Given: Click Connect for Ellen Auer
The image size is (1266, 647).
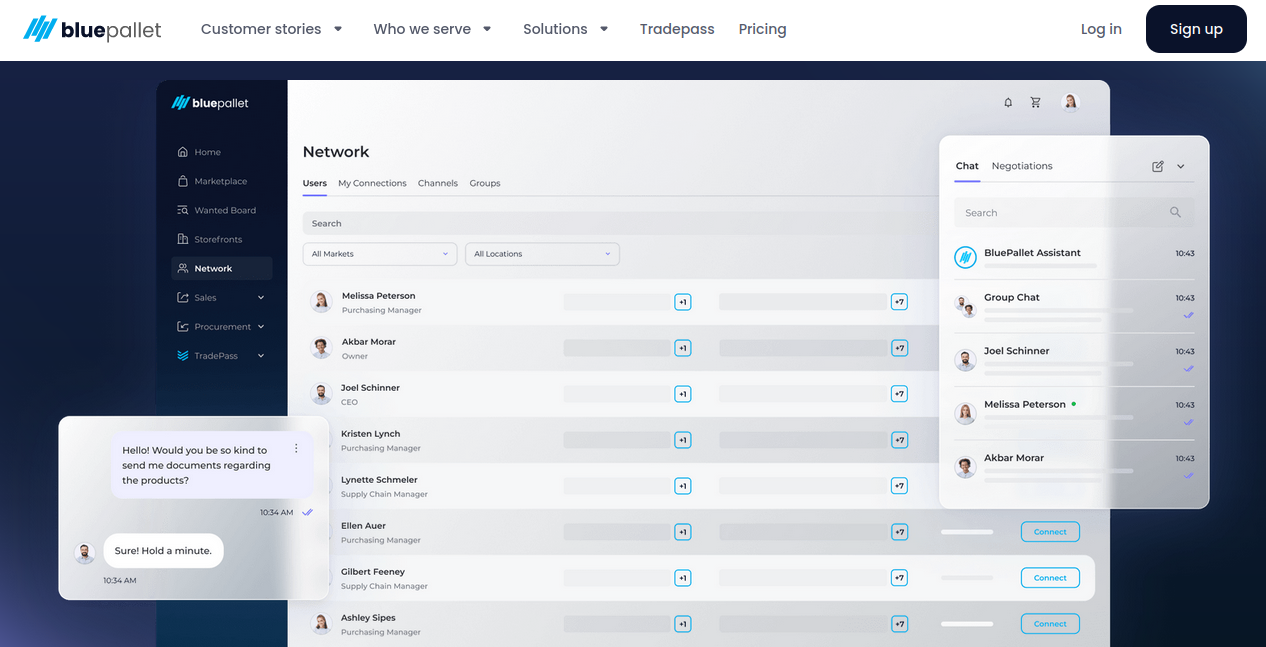Looking at the screenshot, I should [1050, 531].
